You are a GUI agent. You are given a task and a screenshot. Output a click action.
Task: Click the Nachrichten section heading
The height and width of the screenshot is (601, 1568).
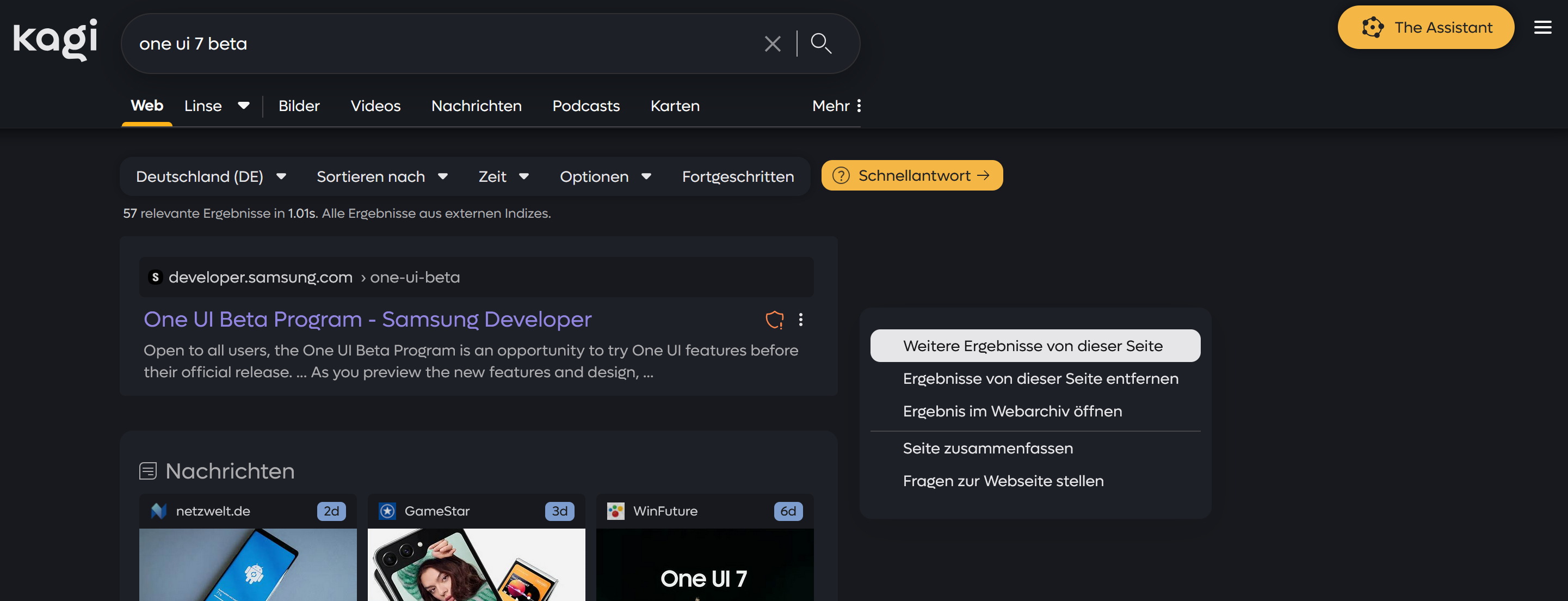tap(230, 471)
